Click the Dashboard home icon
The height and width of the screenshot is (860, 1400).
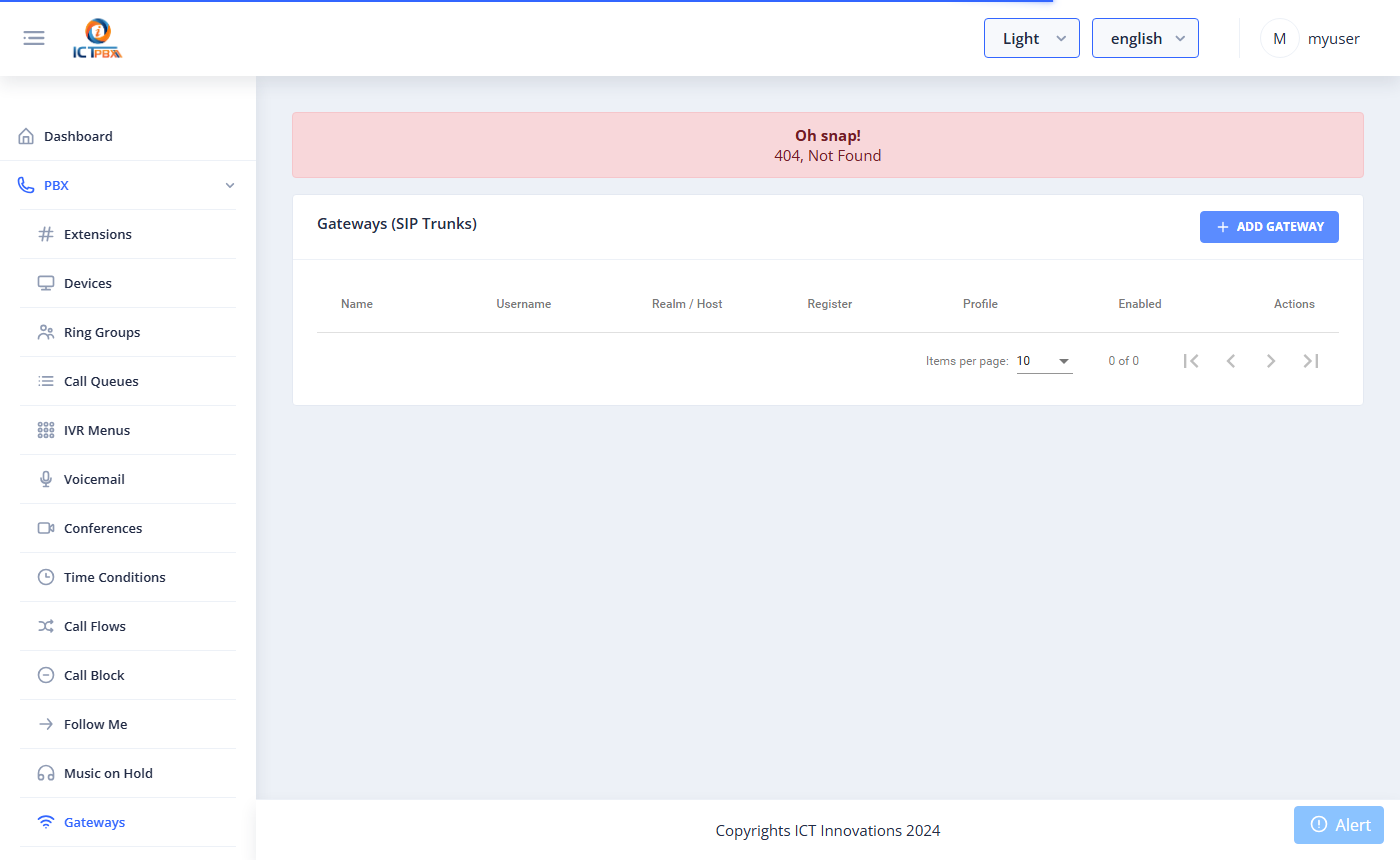[x=26, y=136]
